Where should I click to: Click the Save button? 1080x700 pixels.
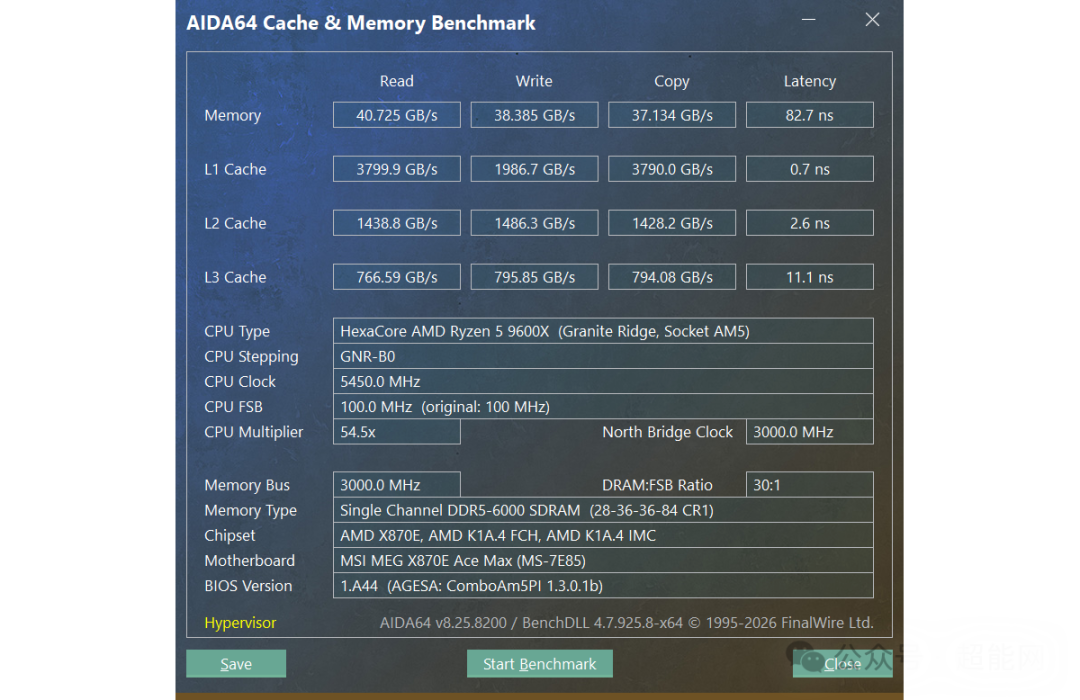click(x=236, y=663)
